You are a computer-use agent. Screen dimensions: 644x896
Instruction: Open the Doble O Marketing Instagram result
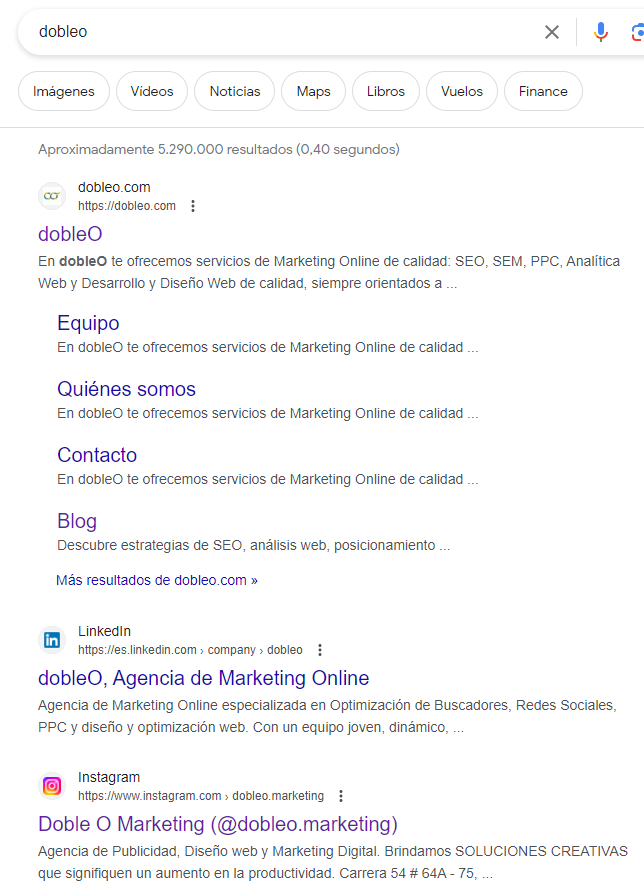tap(218, 824)
